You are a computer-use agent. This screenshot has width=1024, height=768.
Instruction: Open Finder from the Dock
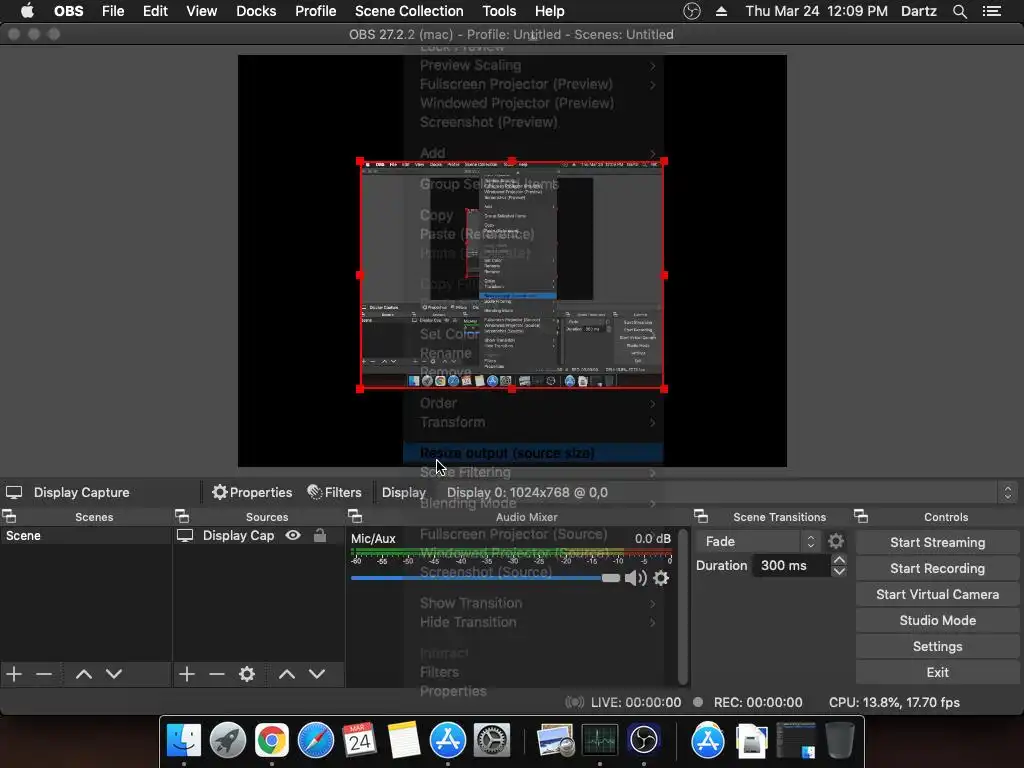[184, 741]
